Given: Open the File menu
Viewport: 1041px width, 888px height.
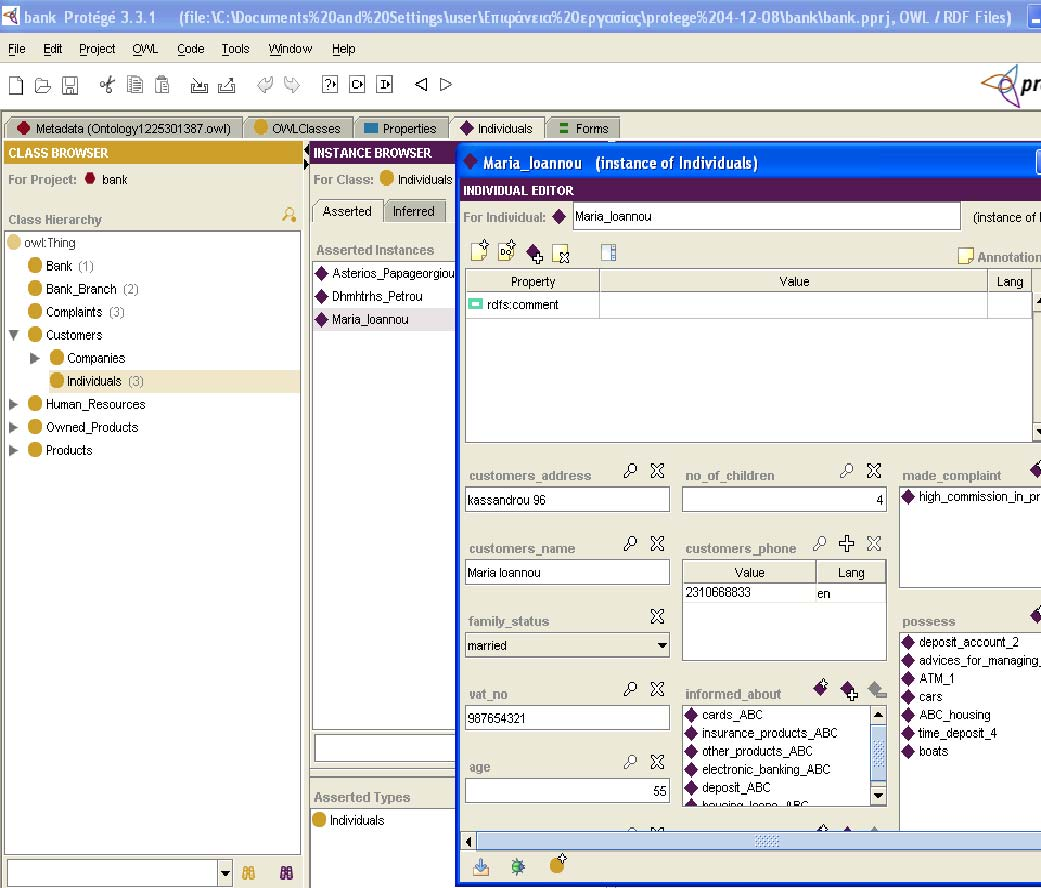Looking at the screenshot, I should pos(17,49).
